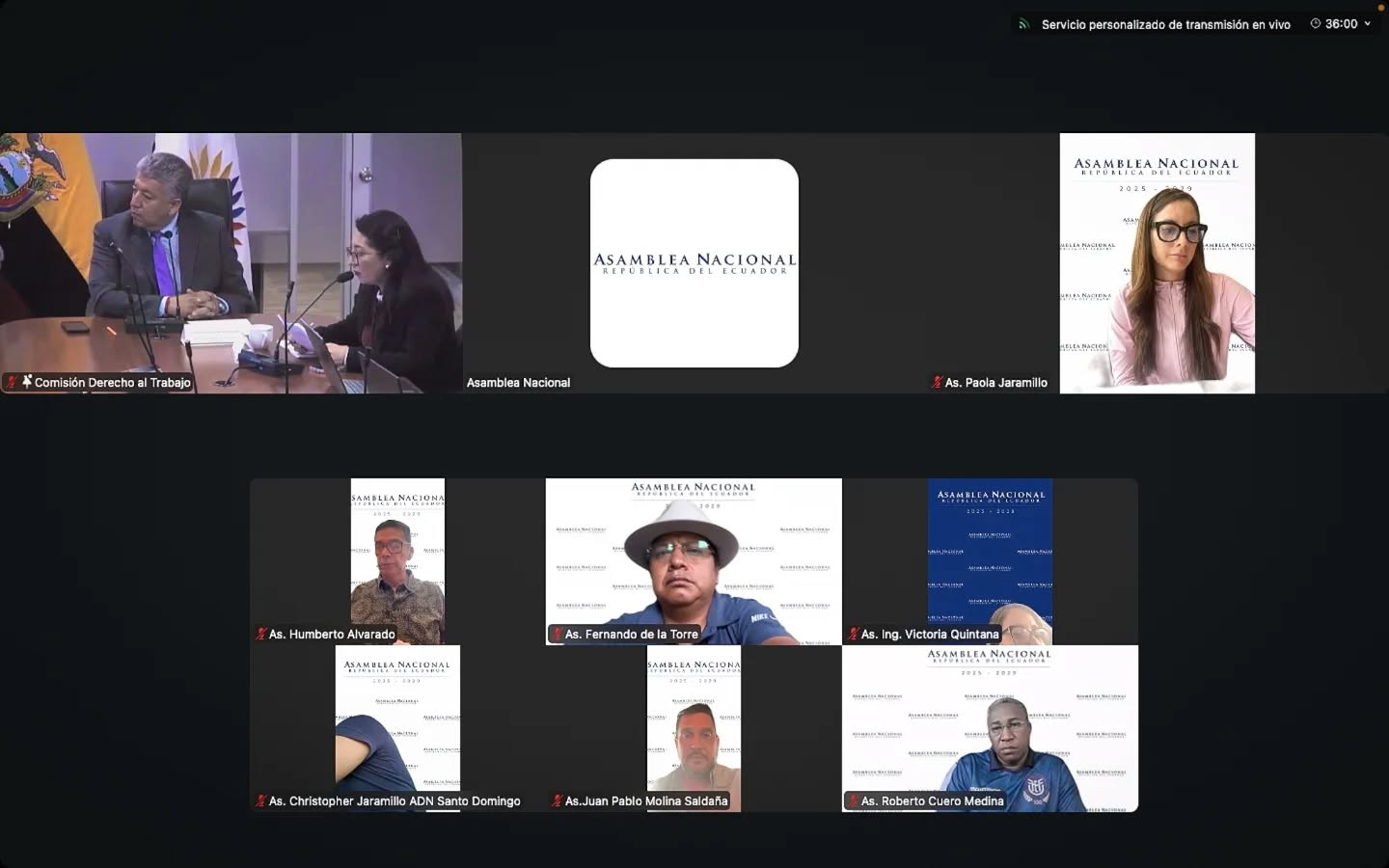Click the clock icon beside the 36:00 timer
Image resolution: width=1389 pixels, height=868 pixels.
(x=1315, y=24)
